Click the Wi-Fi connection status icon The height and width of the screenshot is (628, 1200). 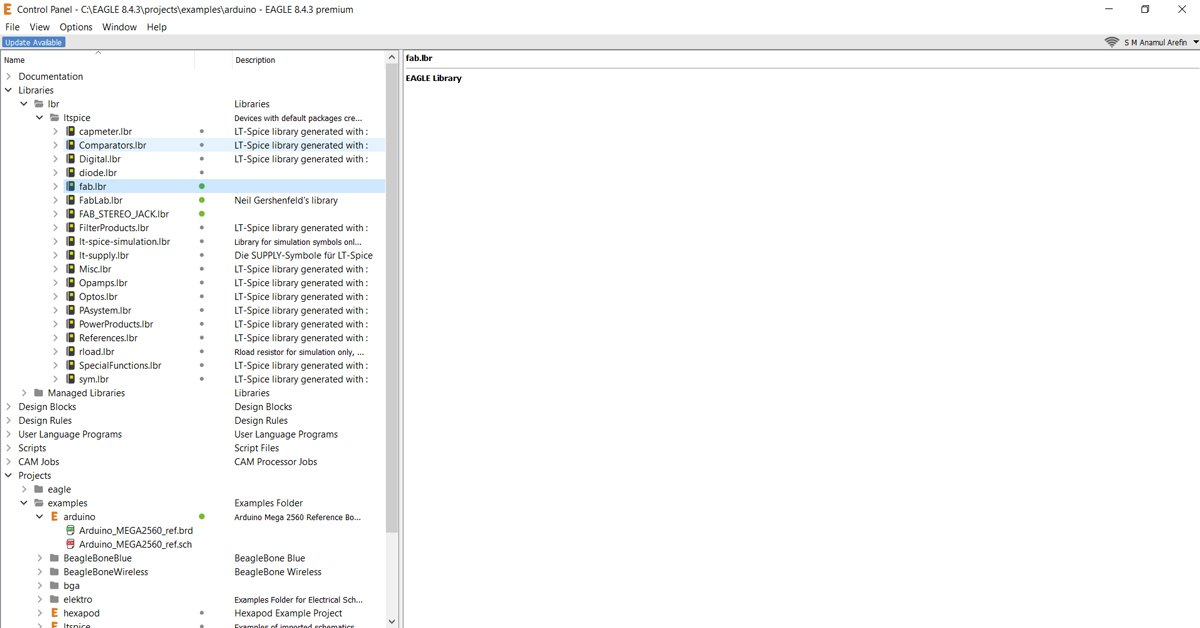(x=1111, y=42)
